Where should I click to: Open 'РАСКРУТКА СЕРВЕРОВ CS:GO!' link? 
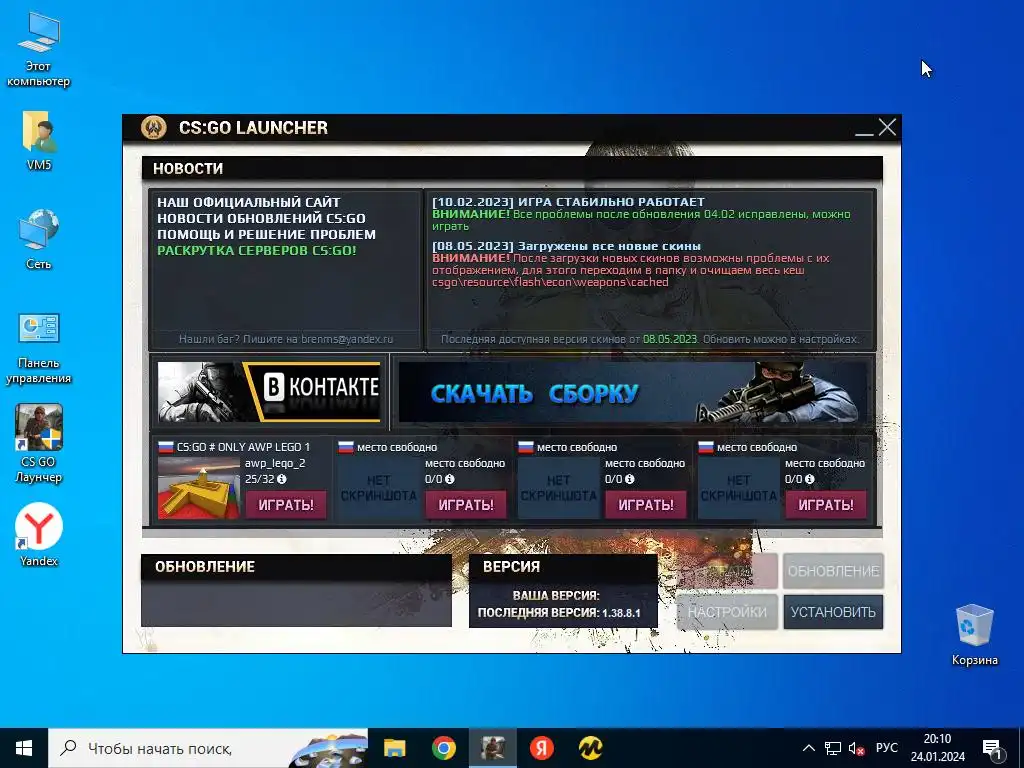click(257, 250)
